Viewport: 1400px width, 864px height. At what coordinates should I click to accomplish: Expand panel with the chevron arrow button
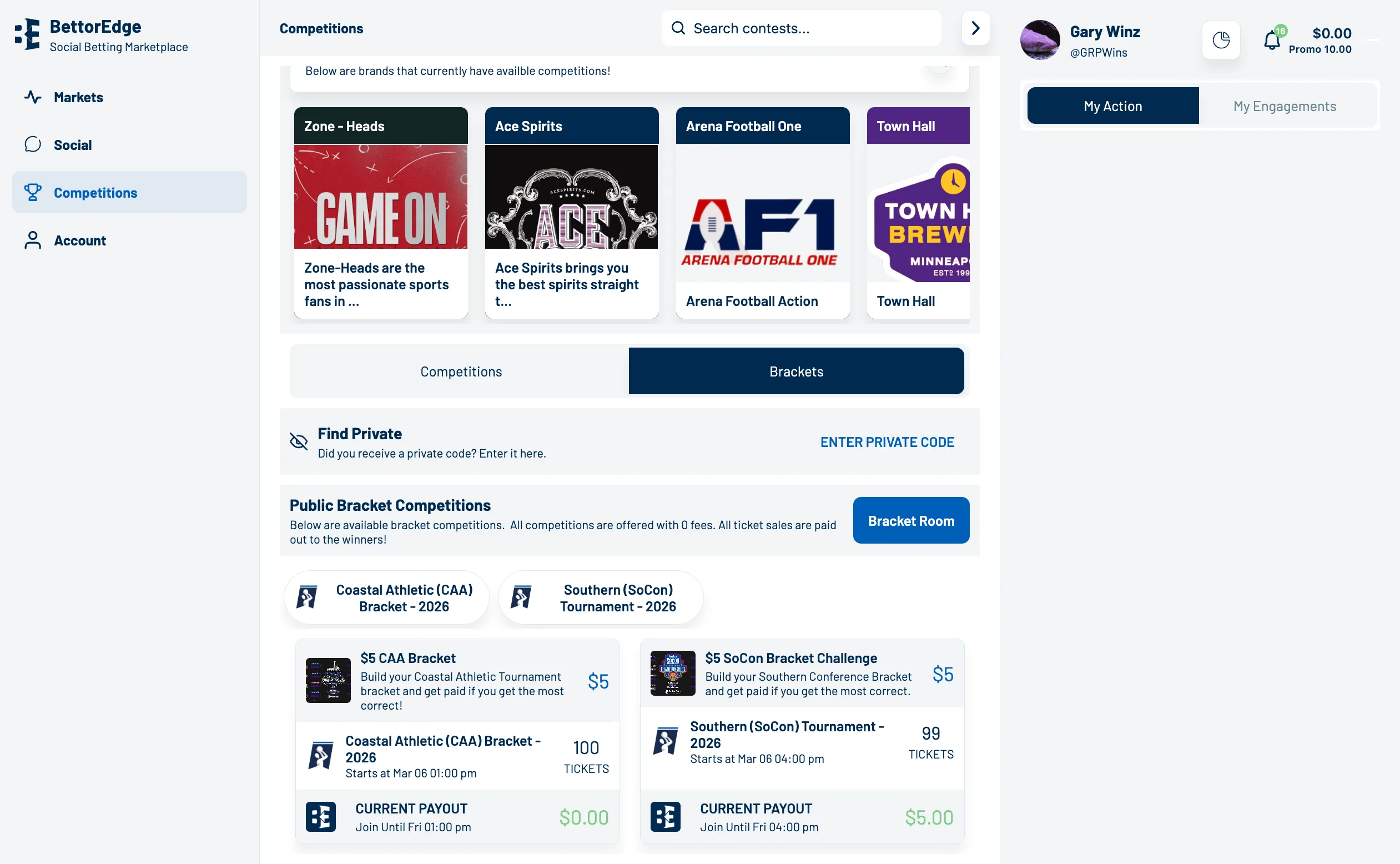click(x=975, y=28)
